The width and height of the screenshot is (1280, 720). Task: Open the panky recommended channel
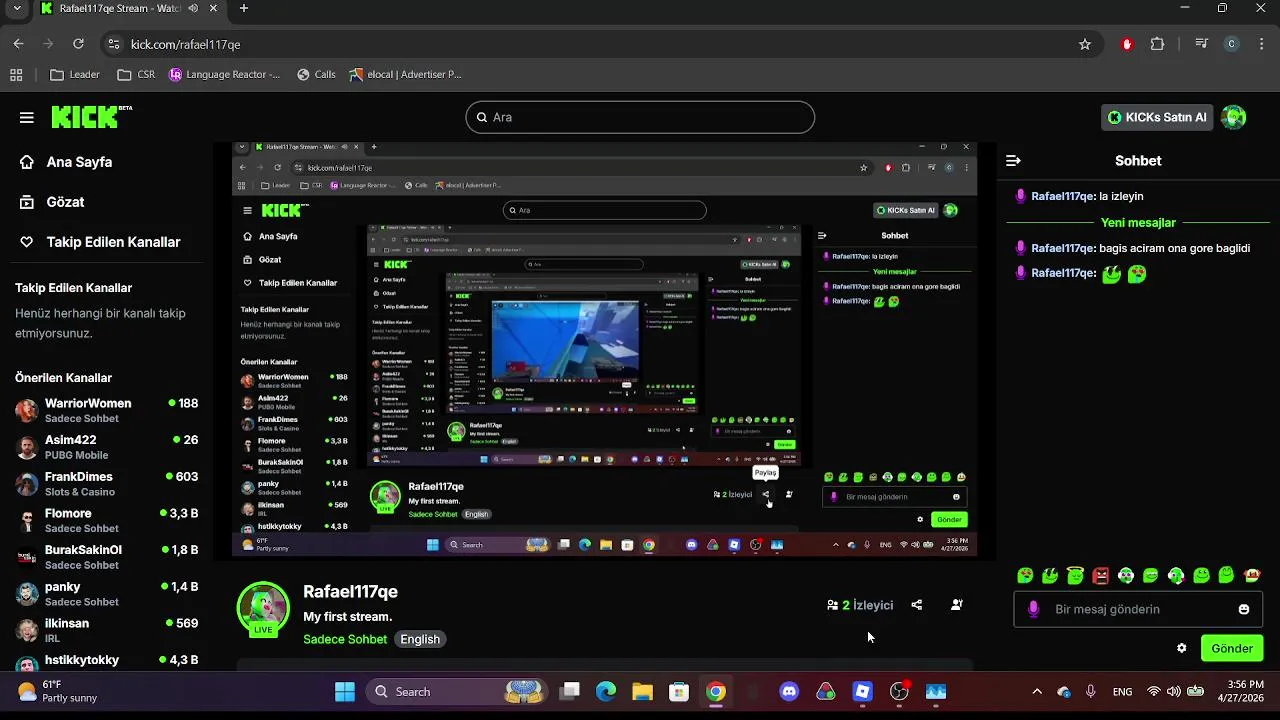point(107,594)
